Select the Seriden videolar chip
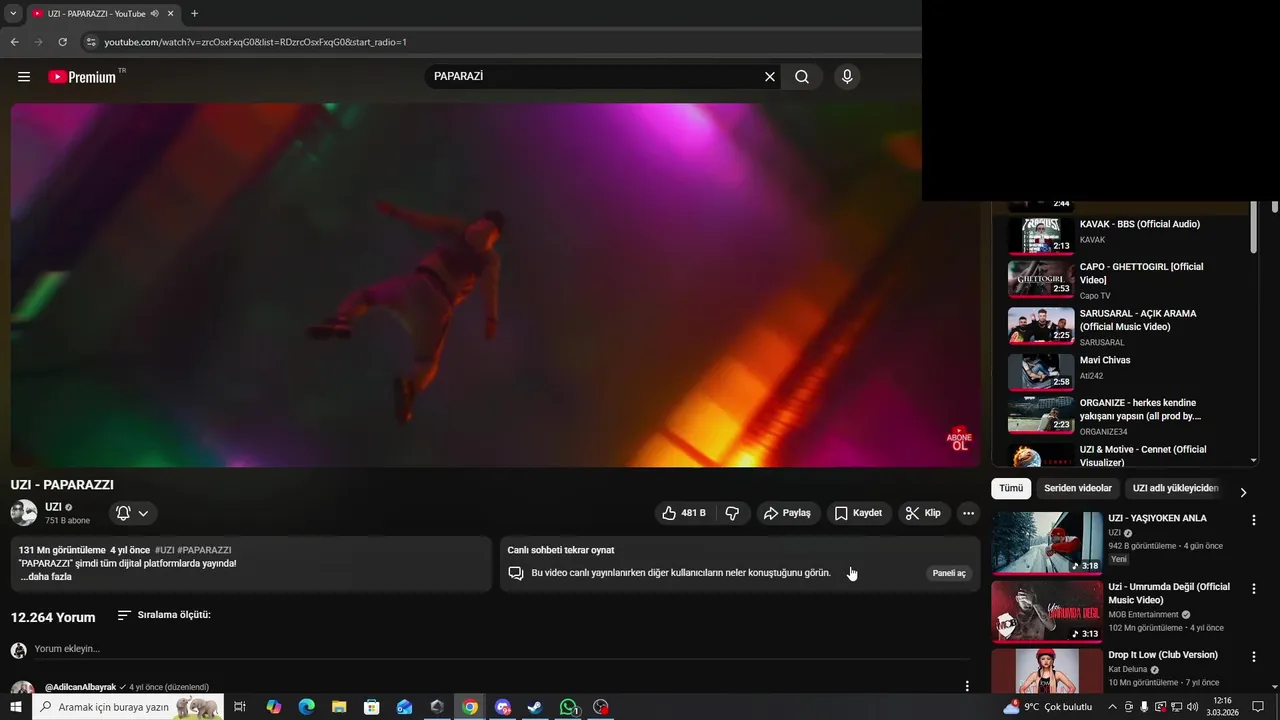The image size is (1280, 720). click(1078, 489)
